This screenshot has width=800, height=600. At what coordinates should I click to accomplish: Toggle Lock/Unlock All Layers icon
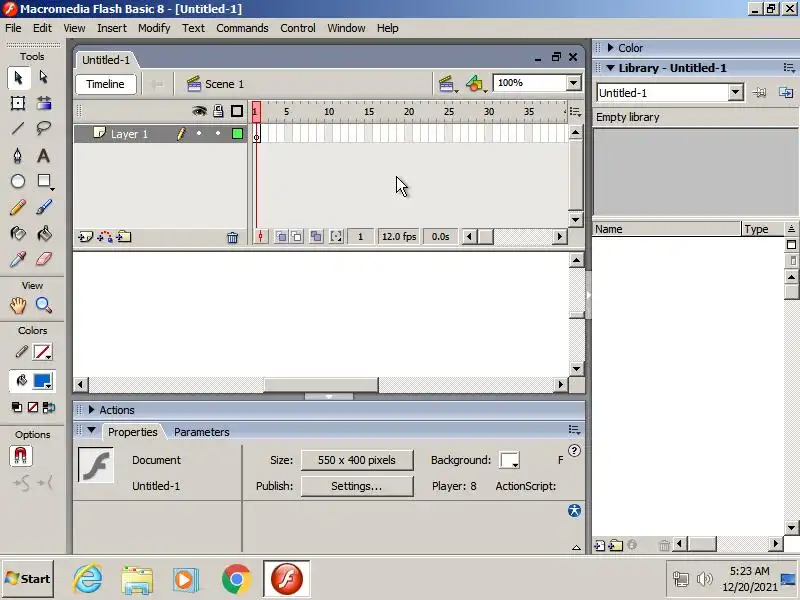(x=218, y=111)
